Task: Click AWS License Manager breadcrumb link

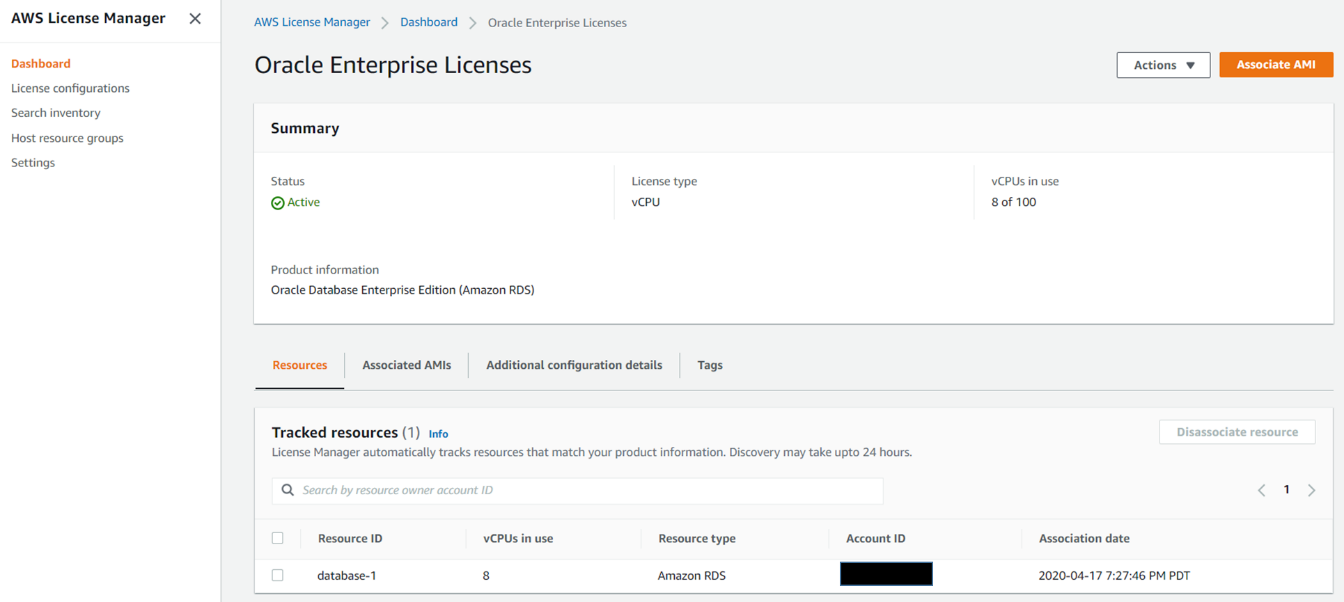Action: coord(312,22)
